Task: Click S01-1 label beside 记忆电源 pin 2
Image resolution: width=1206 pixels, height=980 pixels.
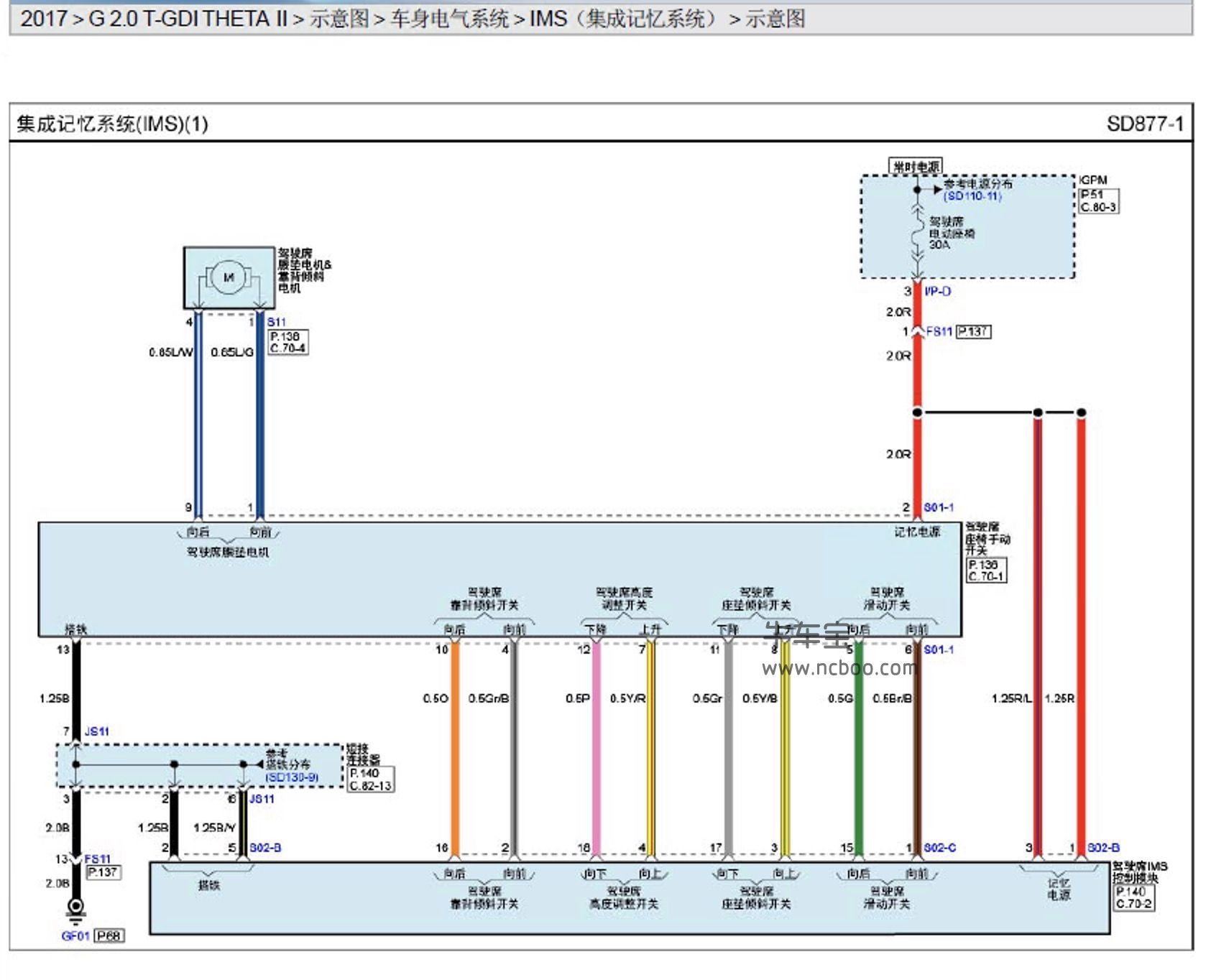Action: [x=939, y=507]
